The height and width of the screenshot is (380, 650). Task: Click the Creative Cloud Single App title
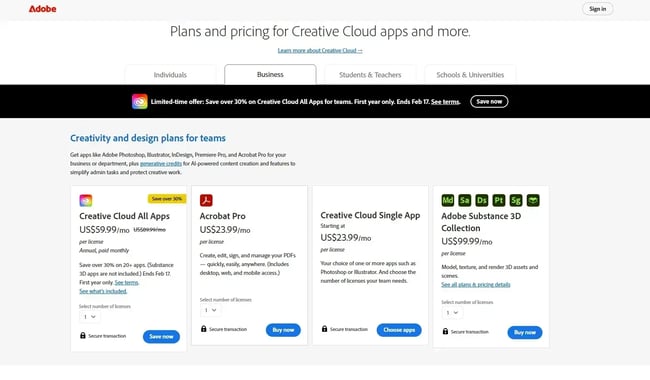[x=370, y=215]
